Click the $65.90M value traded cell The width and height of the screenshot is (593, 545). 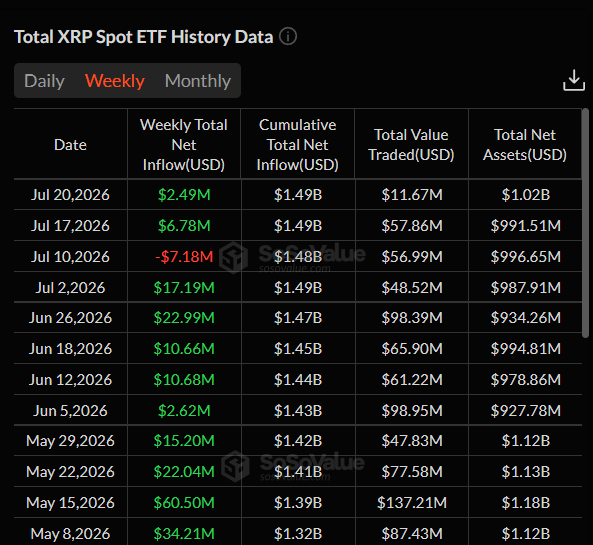[x=412, y=349]
